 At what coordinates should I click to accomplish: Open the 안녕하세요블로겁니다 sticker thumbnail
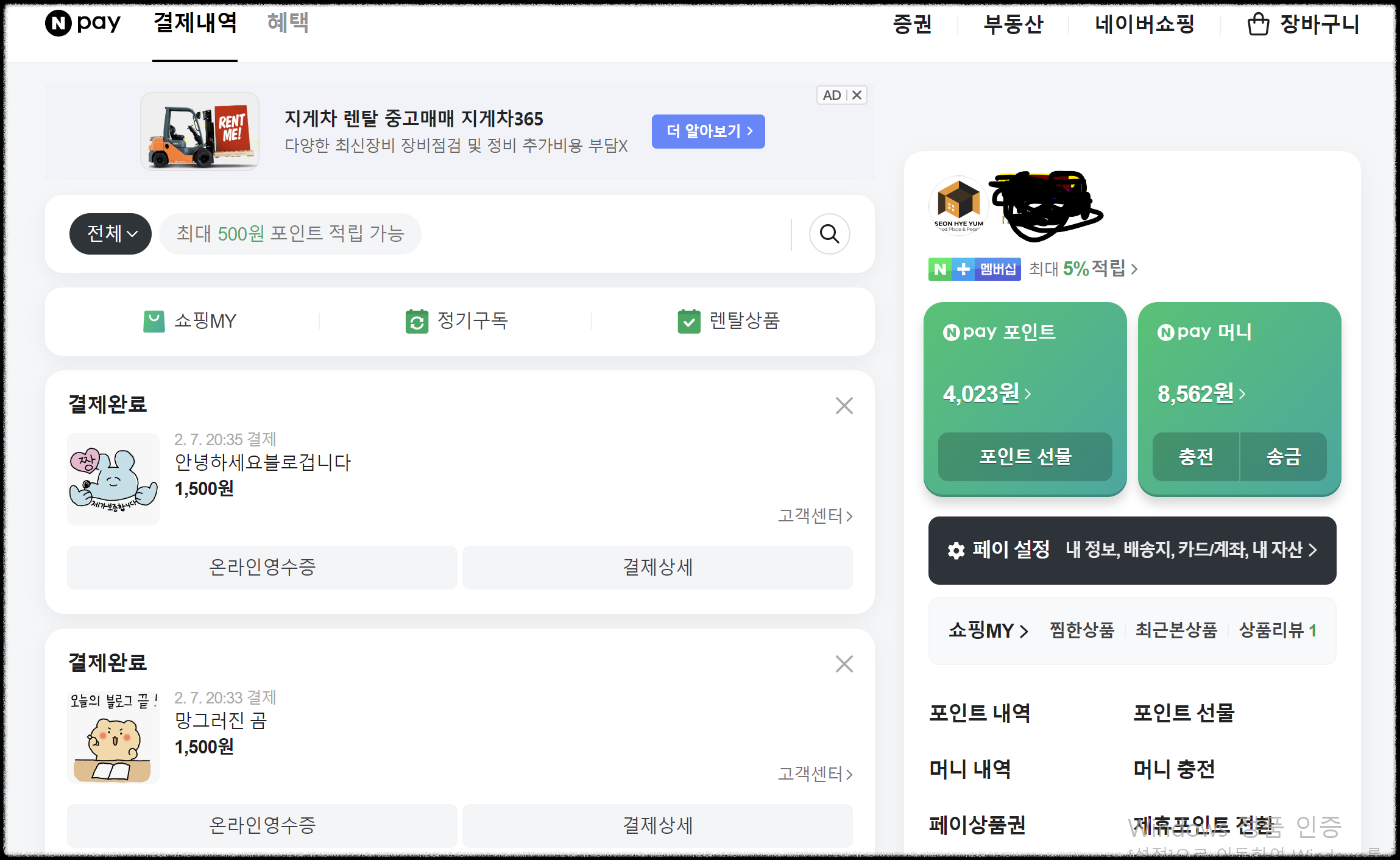tap(113, 479)
